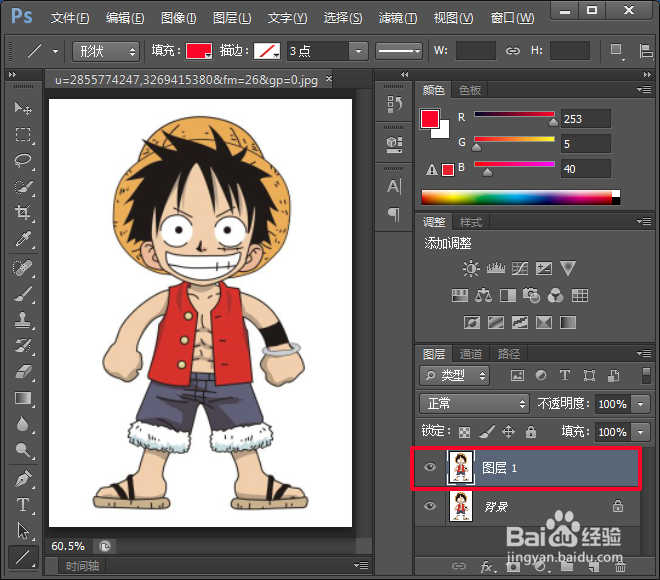Open the tool preset picker arrow
This screenshot has width=660, height=580.
pos(56,51)
